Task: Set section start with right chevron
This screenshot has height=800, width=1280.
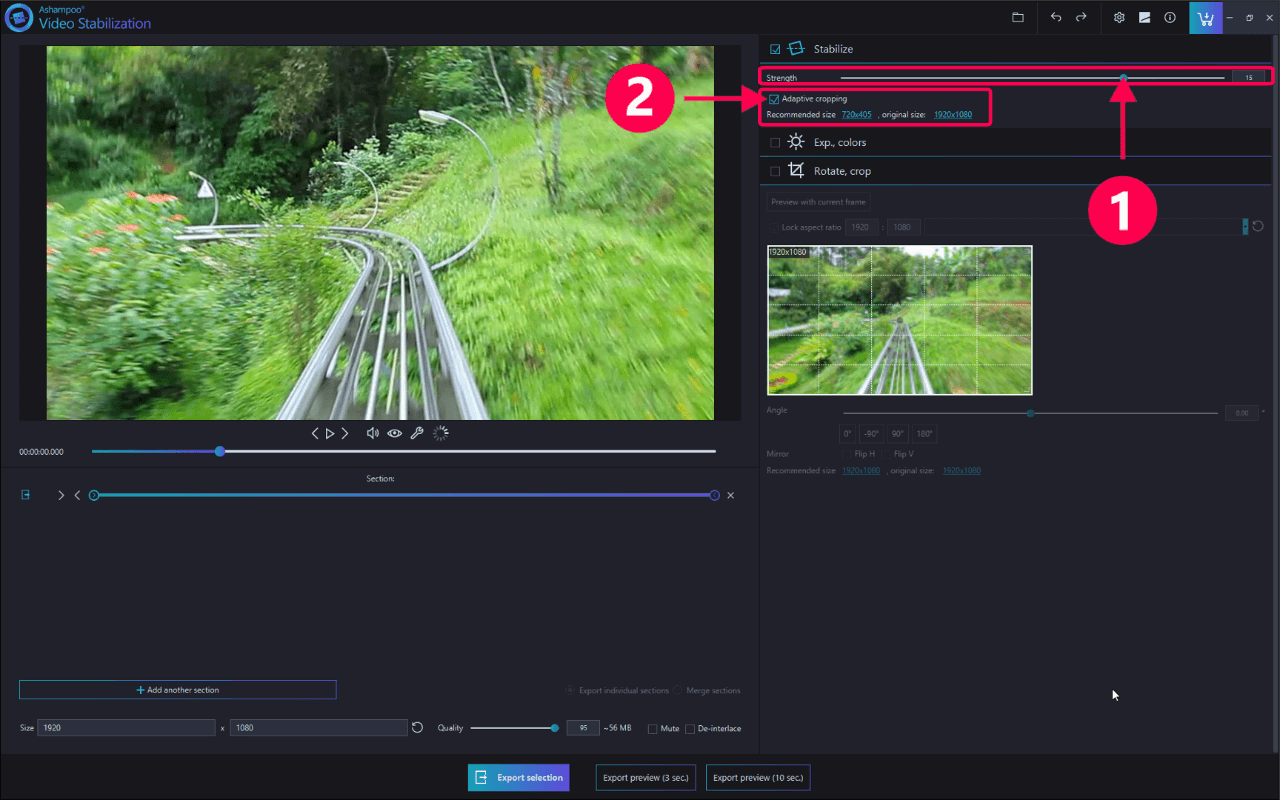Action: click(61, 495)
